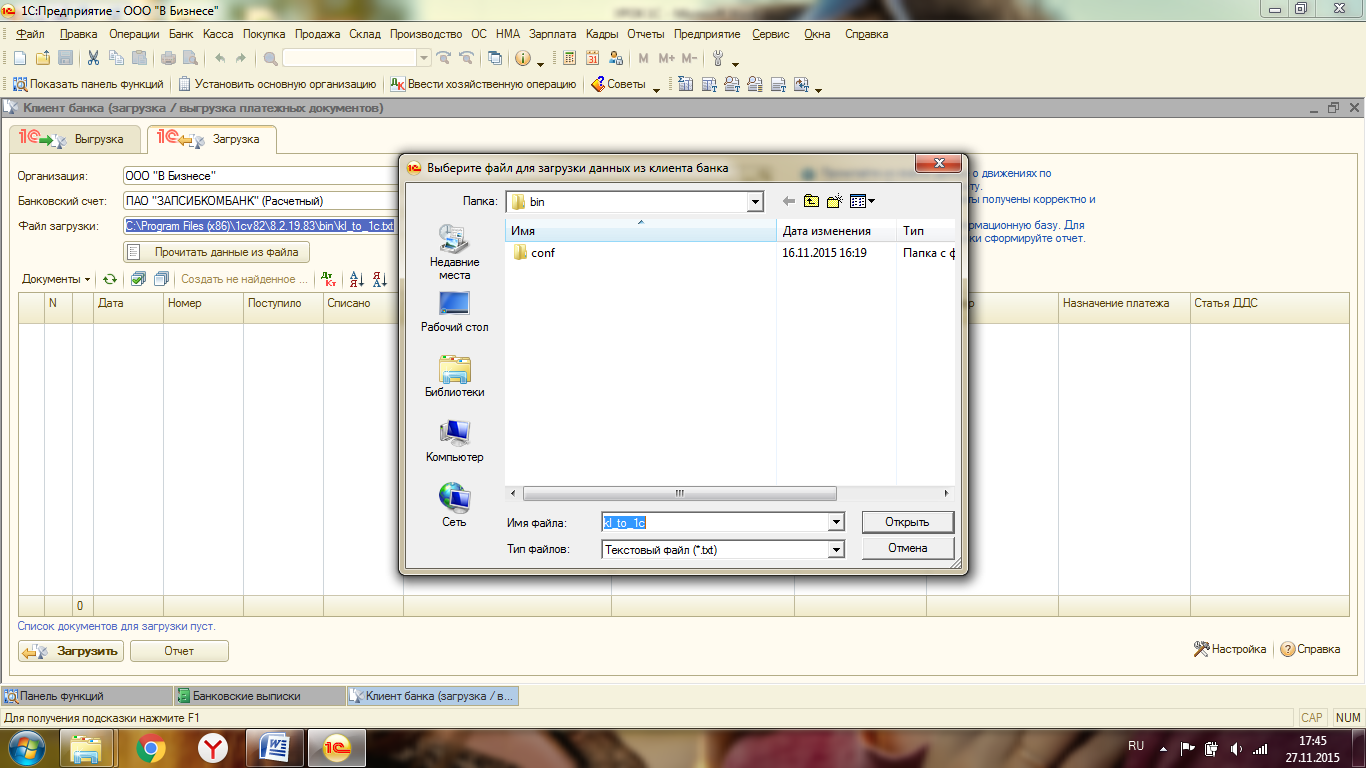Open Google Chrome from the taskbar
The width and height of the screenshot is (1366, 768).
tap(152, 748)
